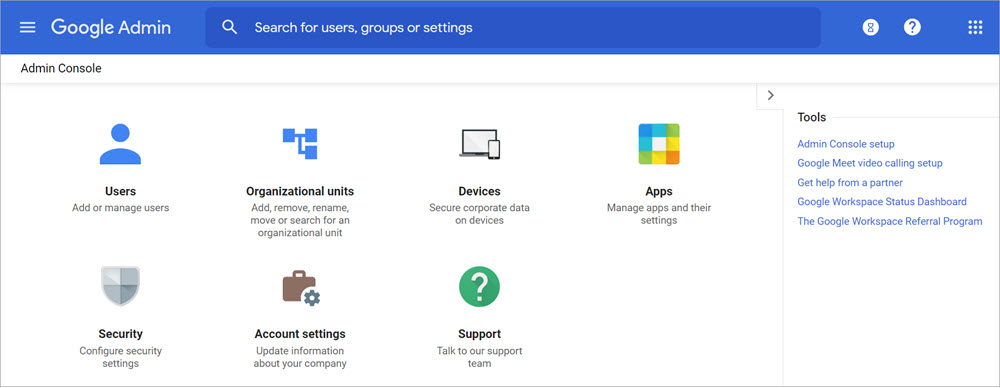Open the hamburger main menu

[27, 27]
